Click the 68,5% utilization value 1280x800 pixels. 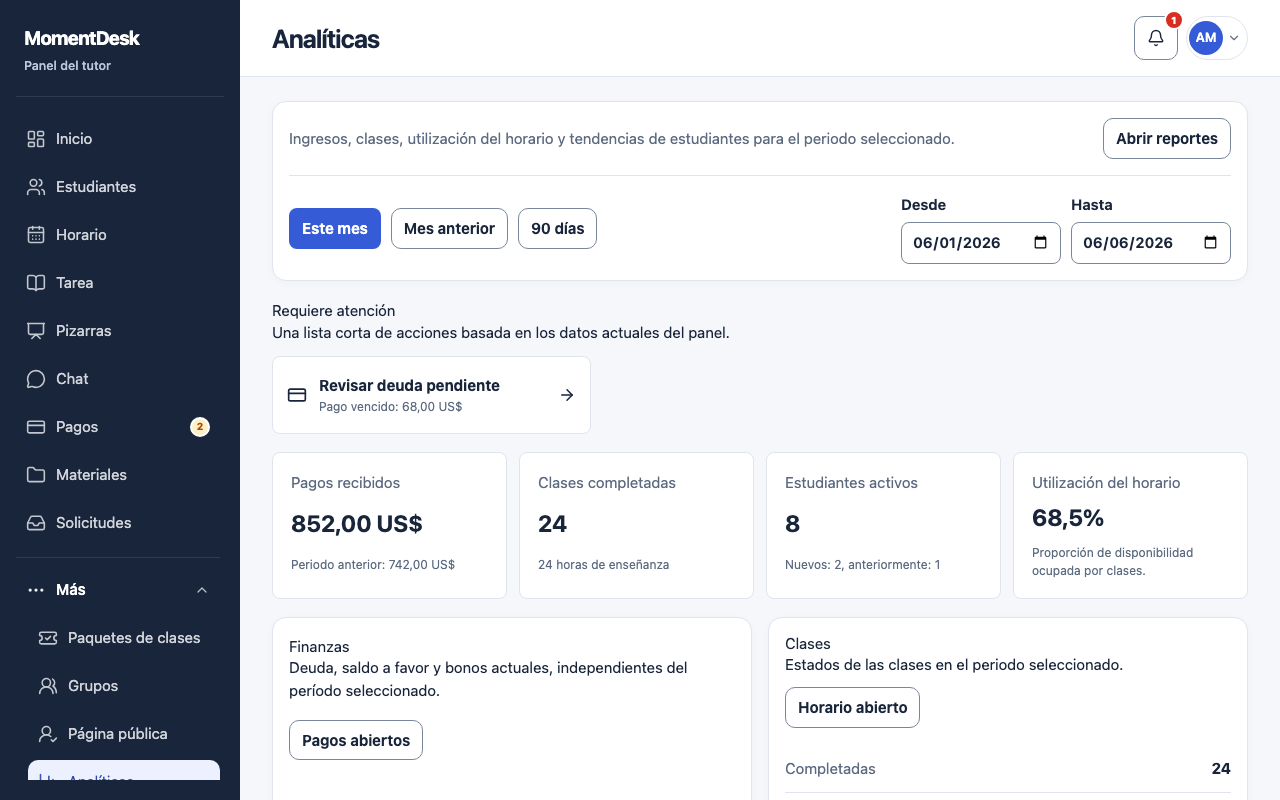1068,518
